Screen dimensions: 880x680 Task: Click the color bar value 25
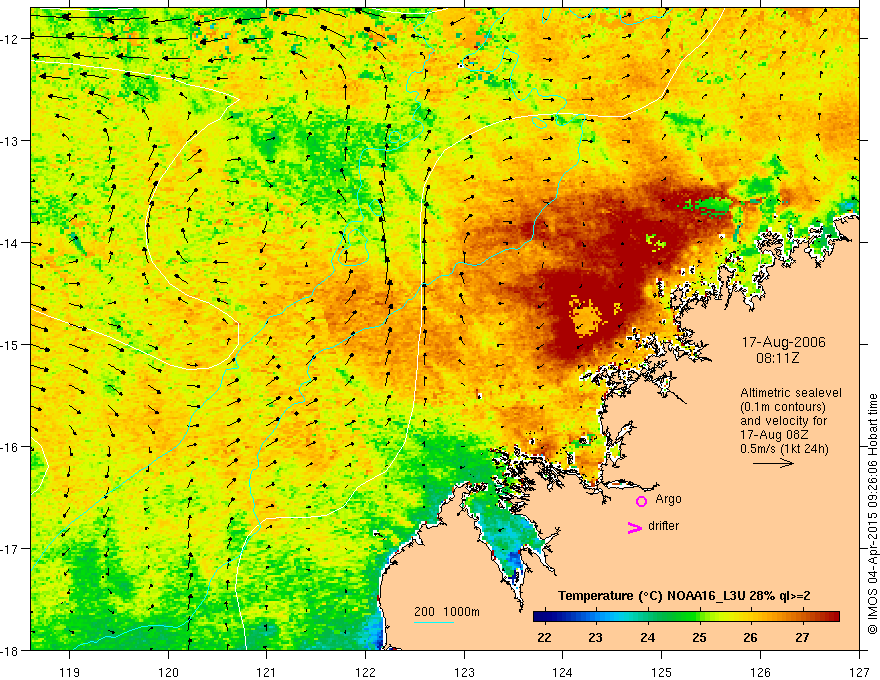pos(699,637)
